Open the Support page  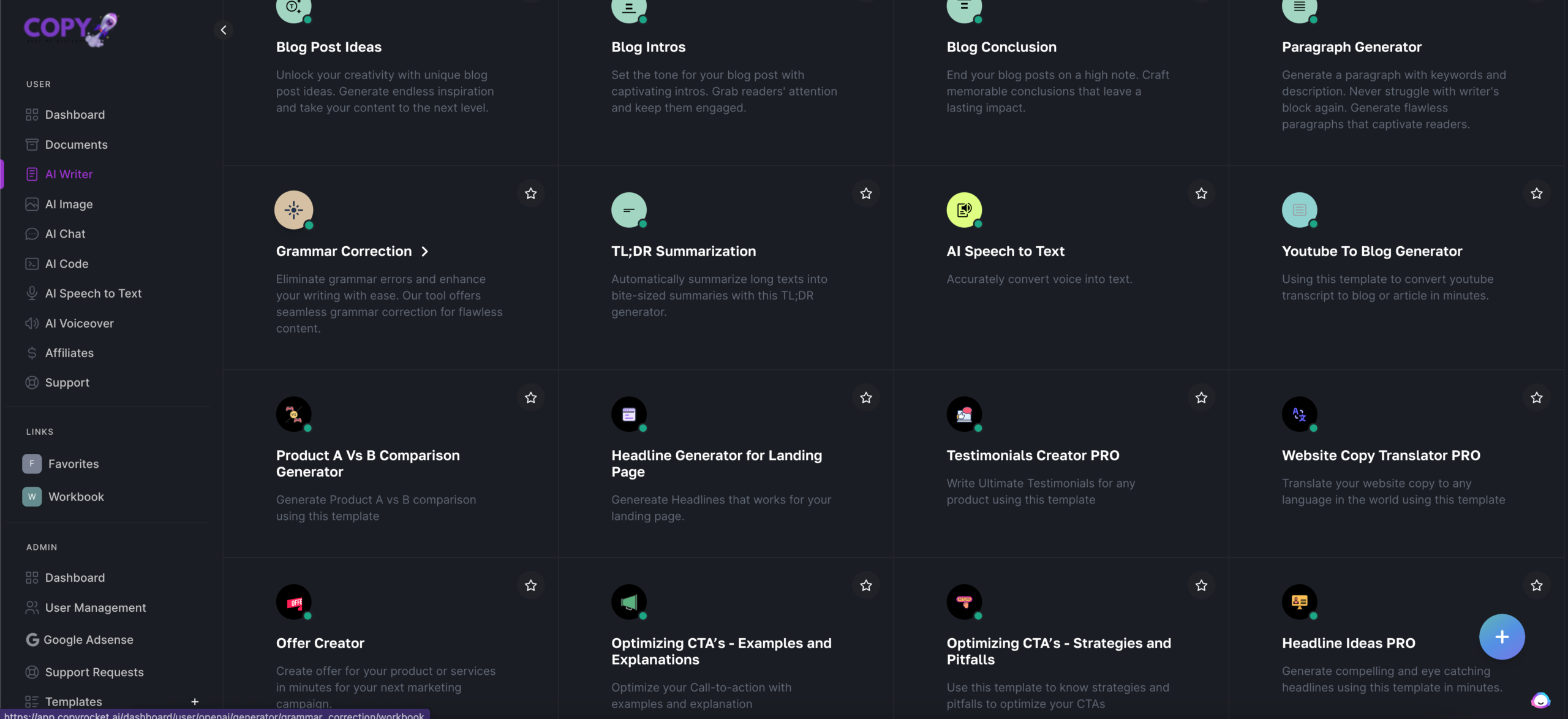(66, 382)
